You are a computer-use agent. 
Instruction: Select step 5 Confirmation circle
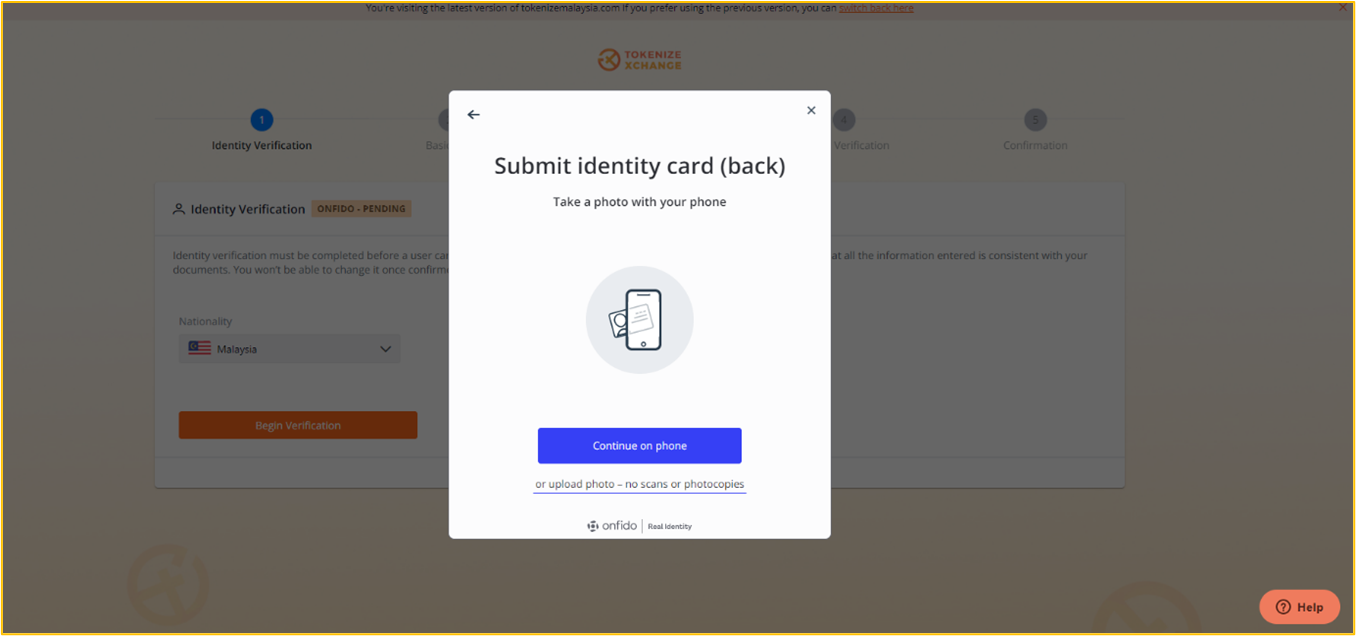[1036, 120]
